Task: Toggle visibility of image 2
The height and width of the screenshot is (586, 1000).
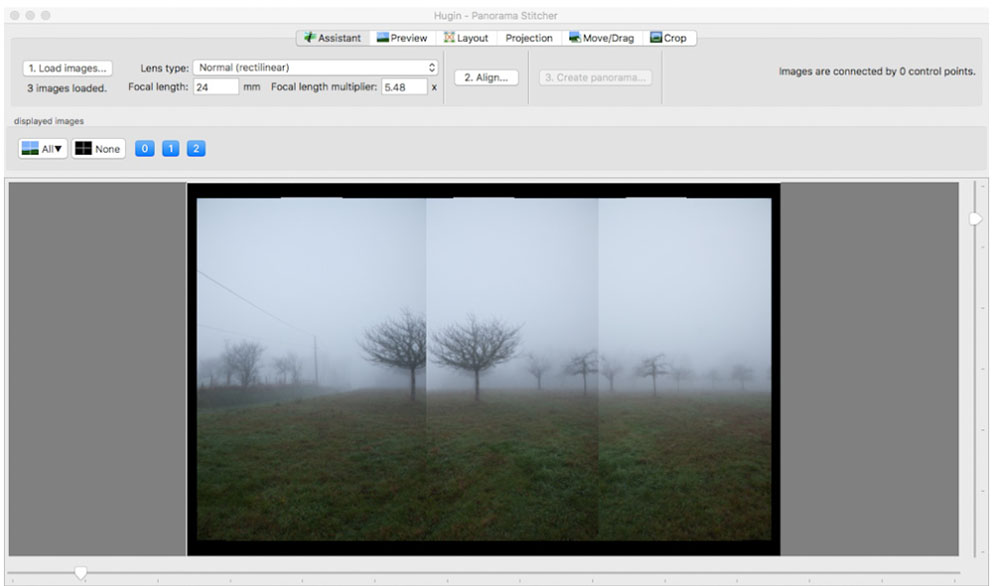Action: (x=196, y=148)
